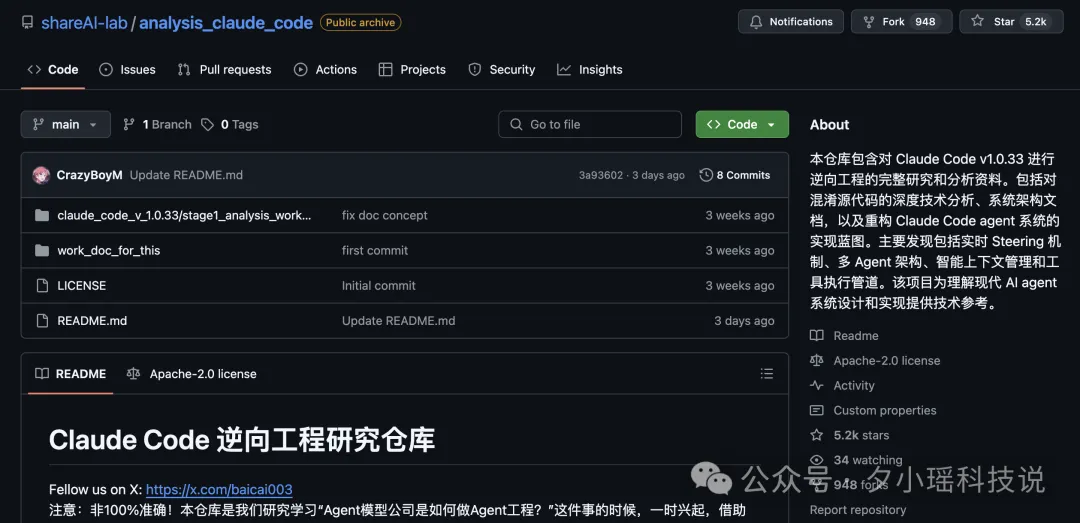Click the folder icon for claude_code_v_1.0.33
This screenshot has width=1080, height=523.
(42, 216)
